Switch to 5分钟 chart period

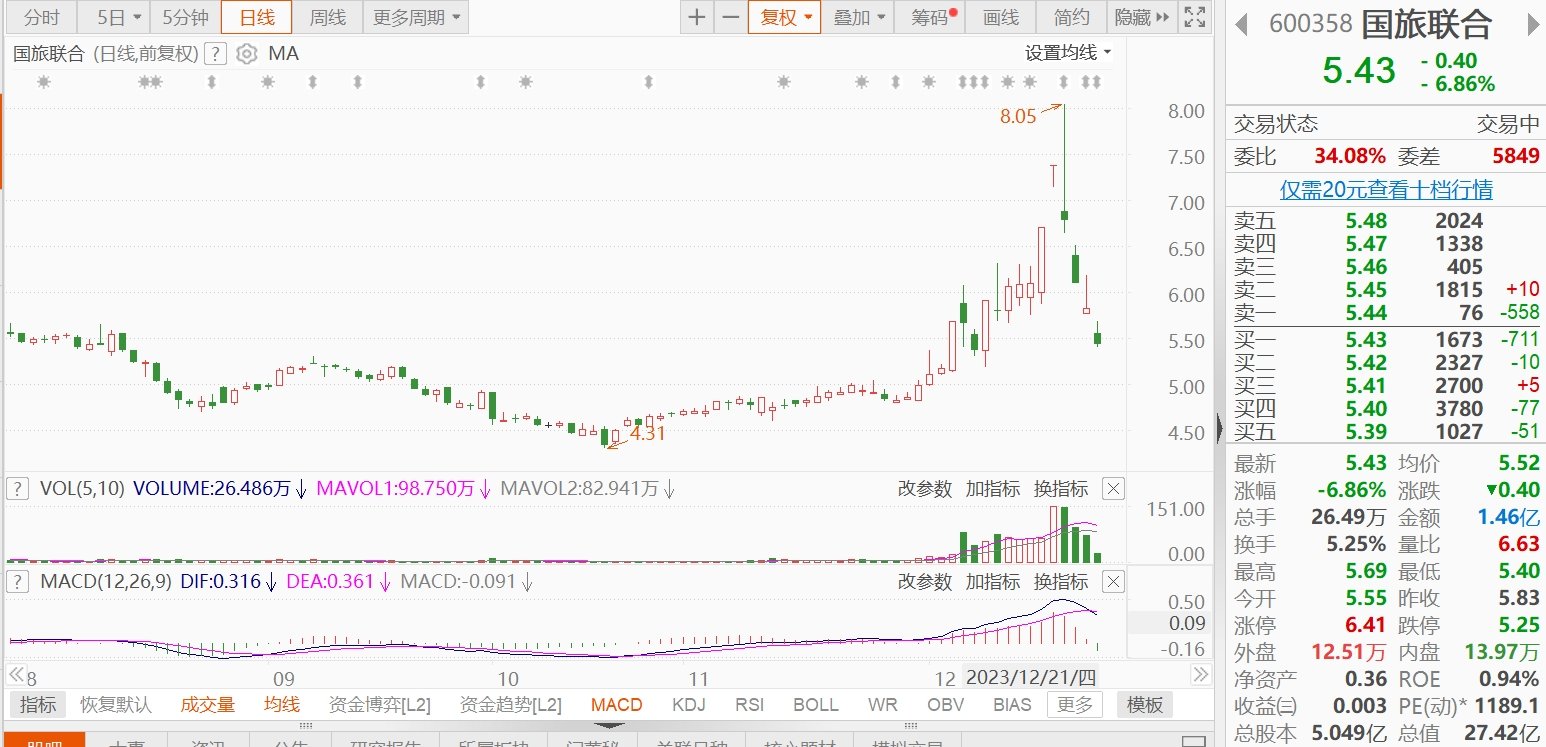185,17
